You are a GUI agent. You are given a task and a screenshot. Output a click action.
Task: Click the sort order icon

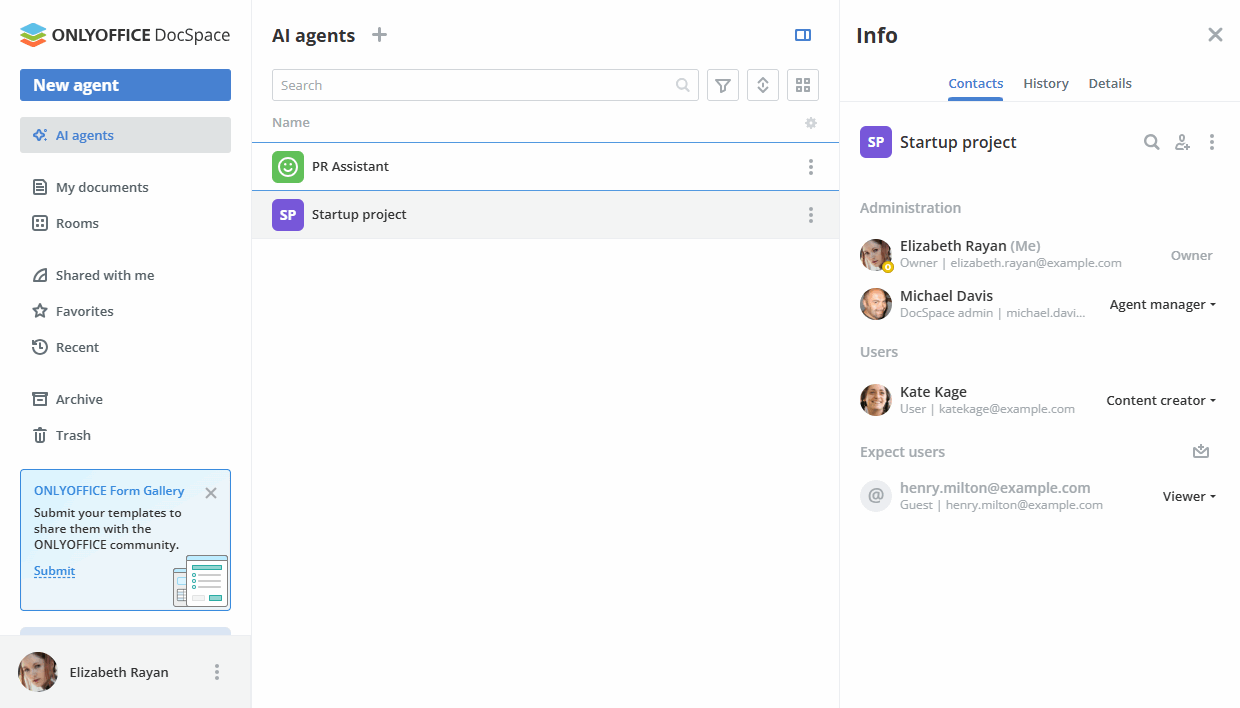click(x=763, y=85)
